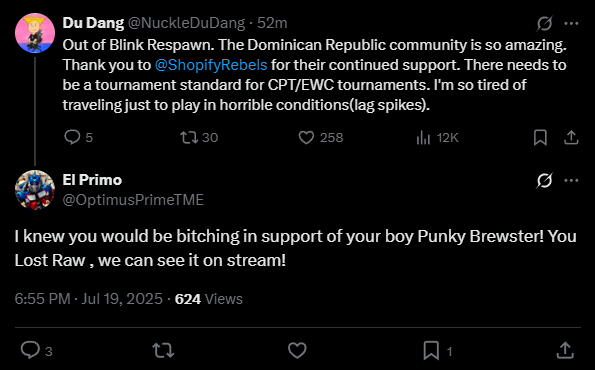Retweet Du Dang's post with 30 reposts

(199, 137)
